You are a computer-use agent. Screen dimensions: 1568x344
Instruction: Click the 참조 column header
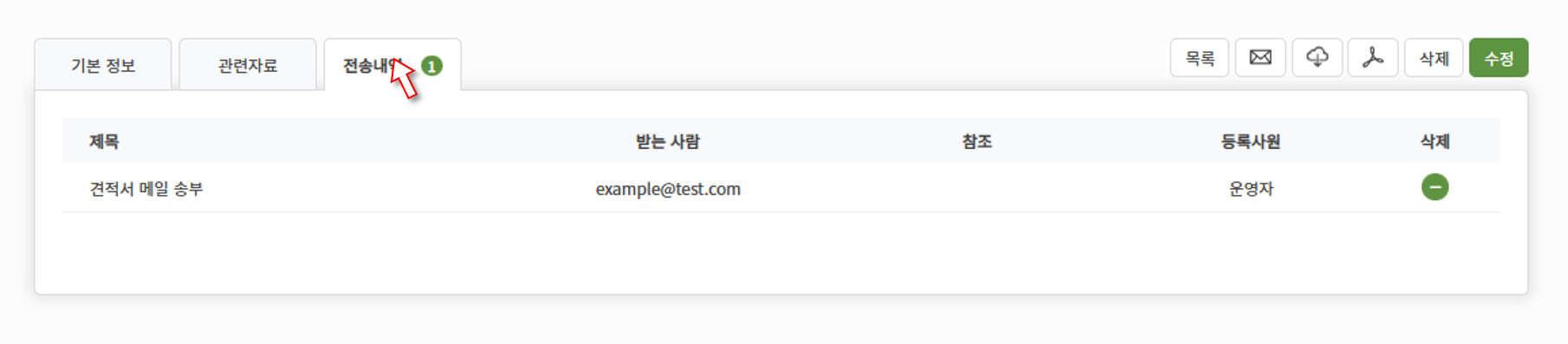pyautogui.click(x=977, y=141)
